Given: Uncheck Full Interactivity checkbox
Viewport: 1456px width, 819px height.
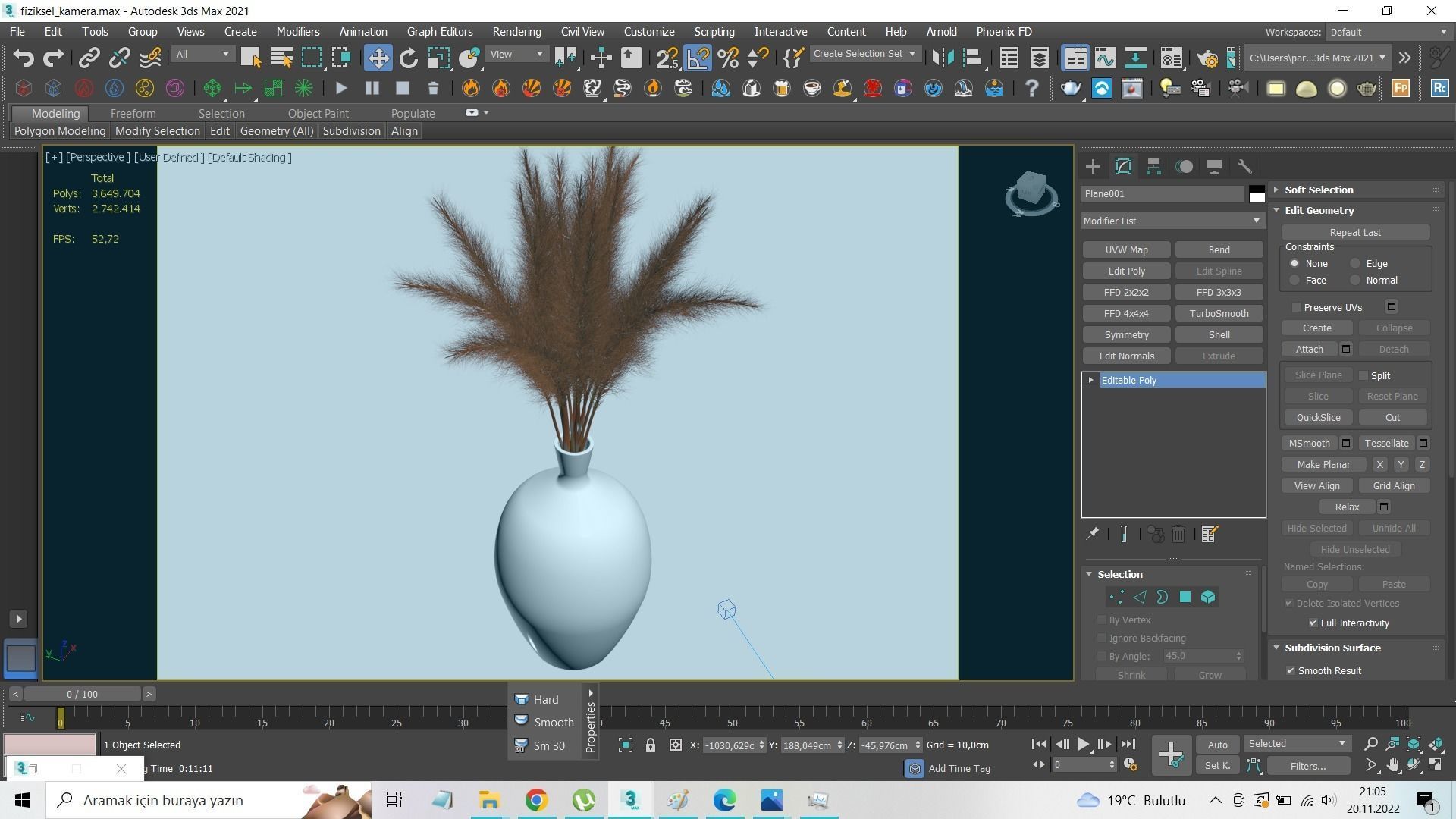Looking at the screenshot, I should coord(1313,623).
